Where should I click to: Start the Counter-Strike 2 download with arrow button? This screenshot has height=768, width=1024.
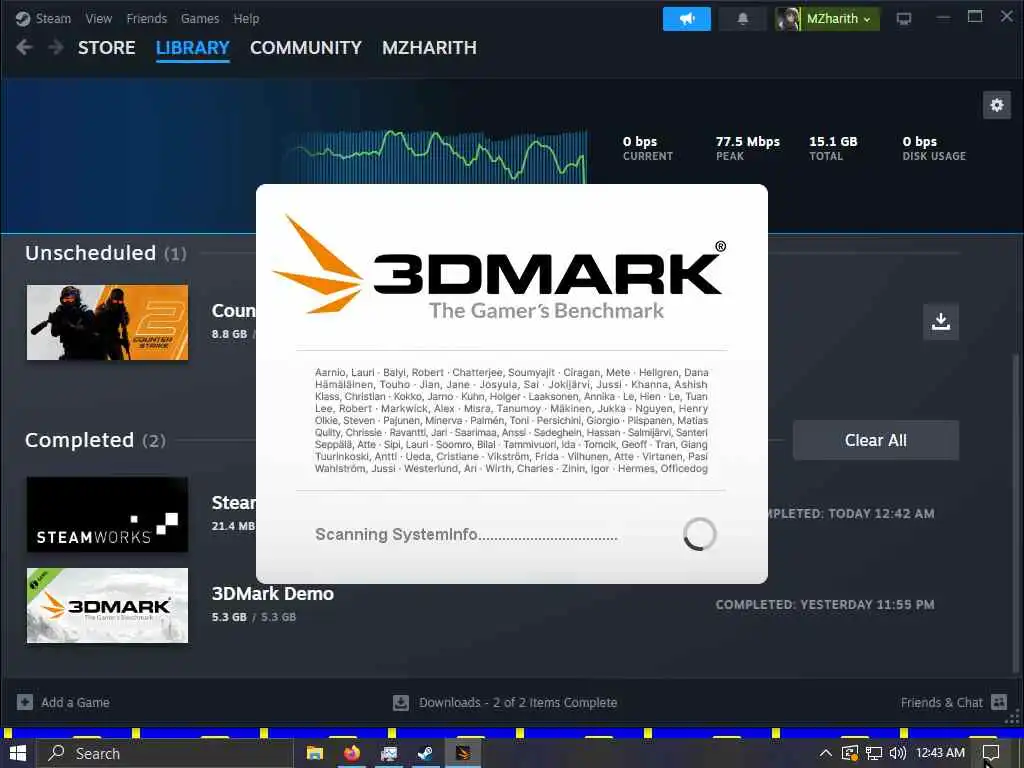point(940,321)
